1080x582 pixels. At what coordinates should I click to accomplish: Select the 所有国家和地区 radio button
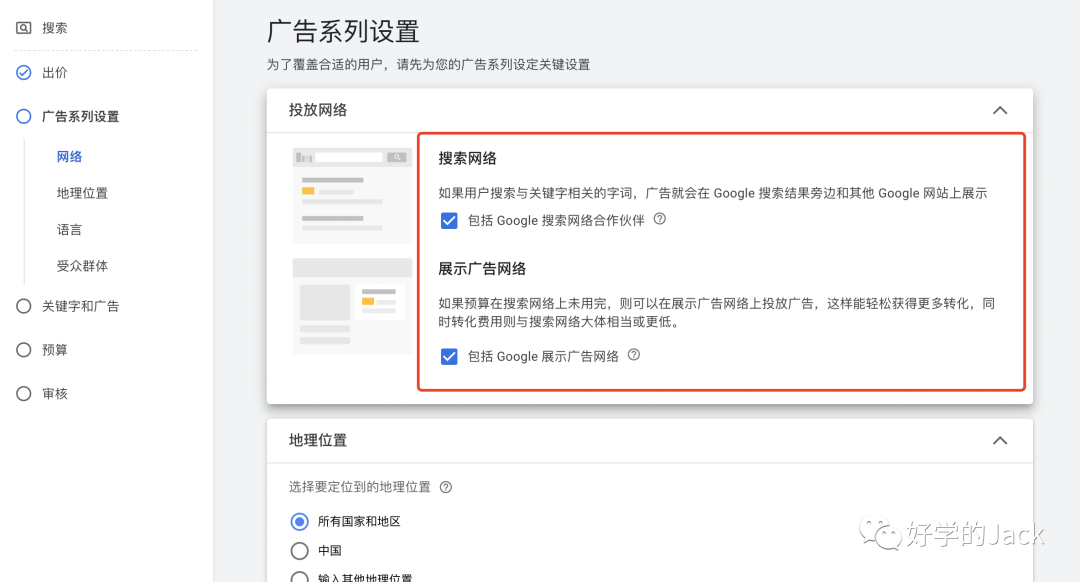click(x=299, y=521)
